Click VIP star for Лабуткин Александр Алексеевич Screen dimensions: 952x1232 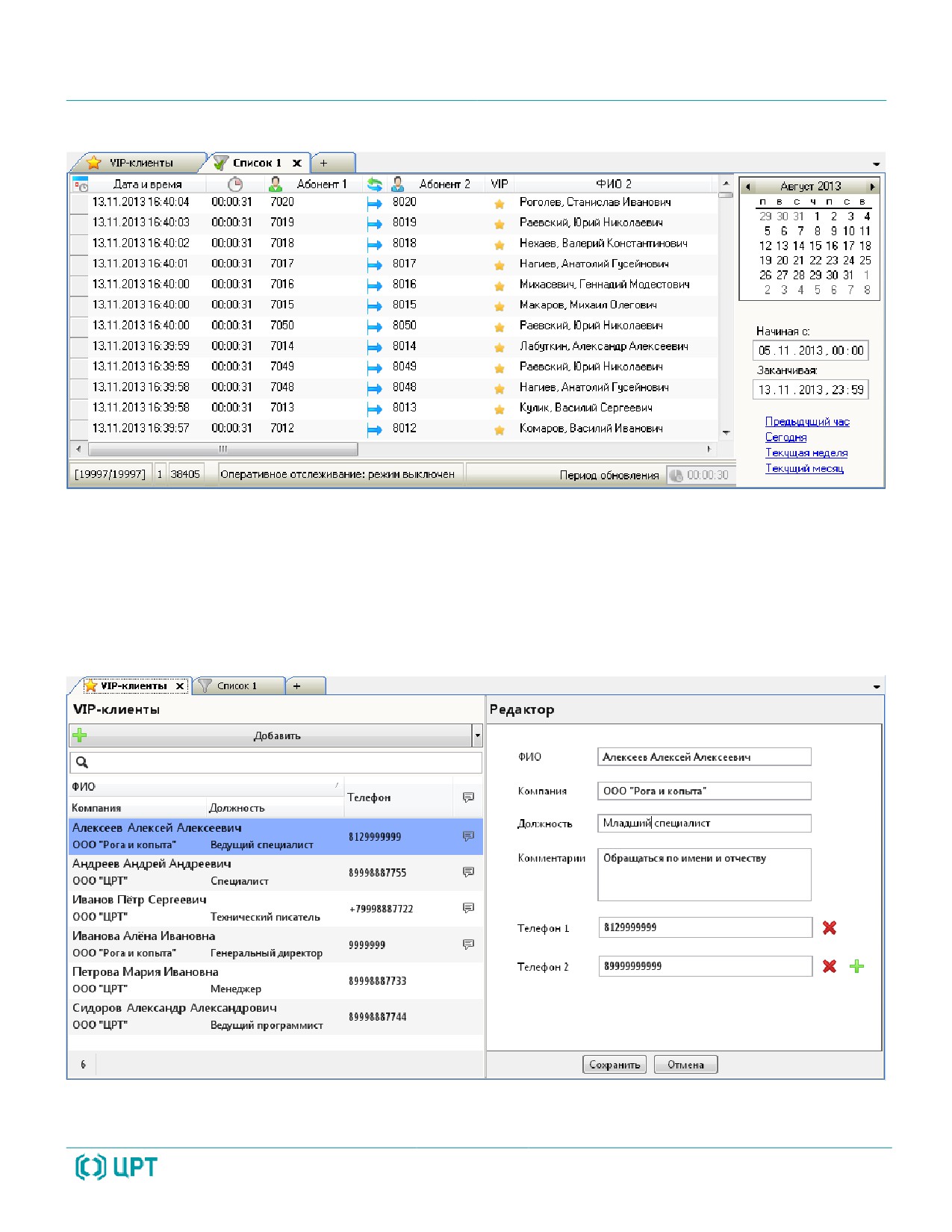[x=500, y=347]
